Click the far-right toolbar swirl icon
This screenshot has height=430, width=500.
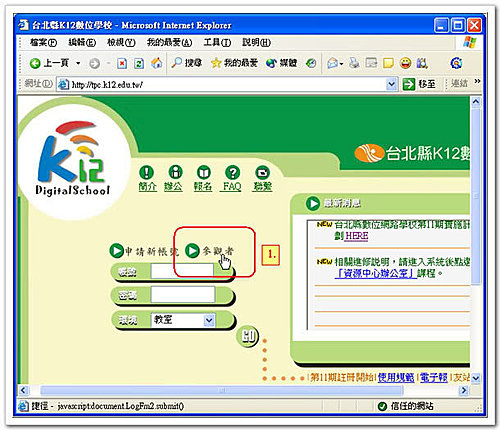tap(456, 63)
